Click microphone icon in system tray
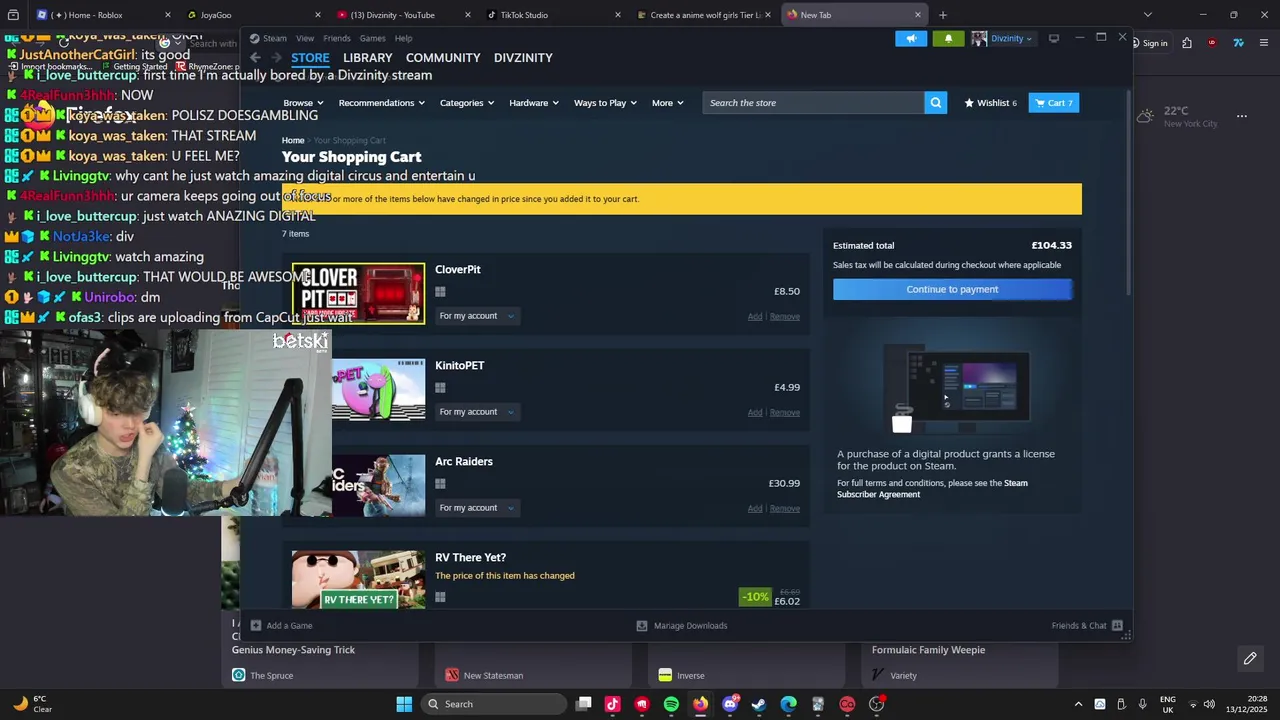 (x=1143, y=704)
